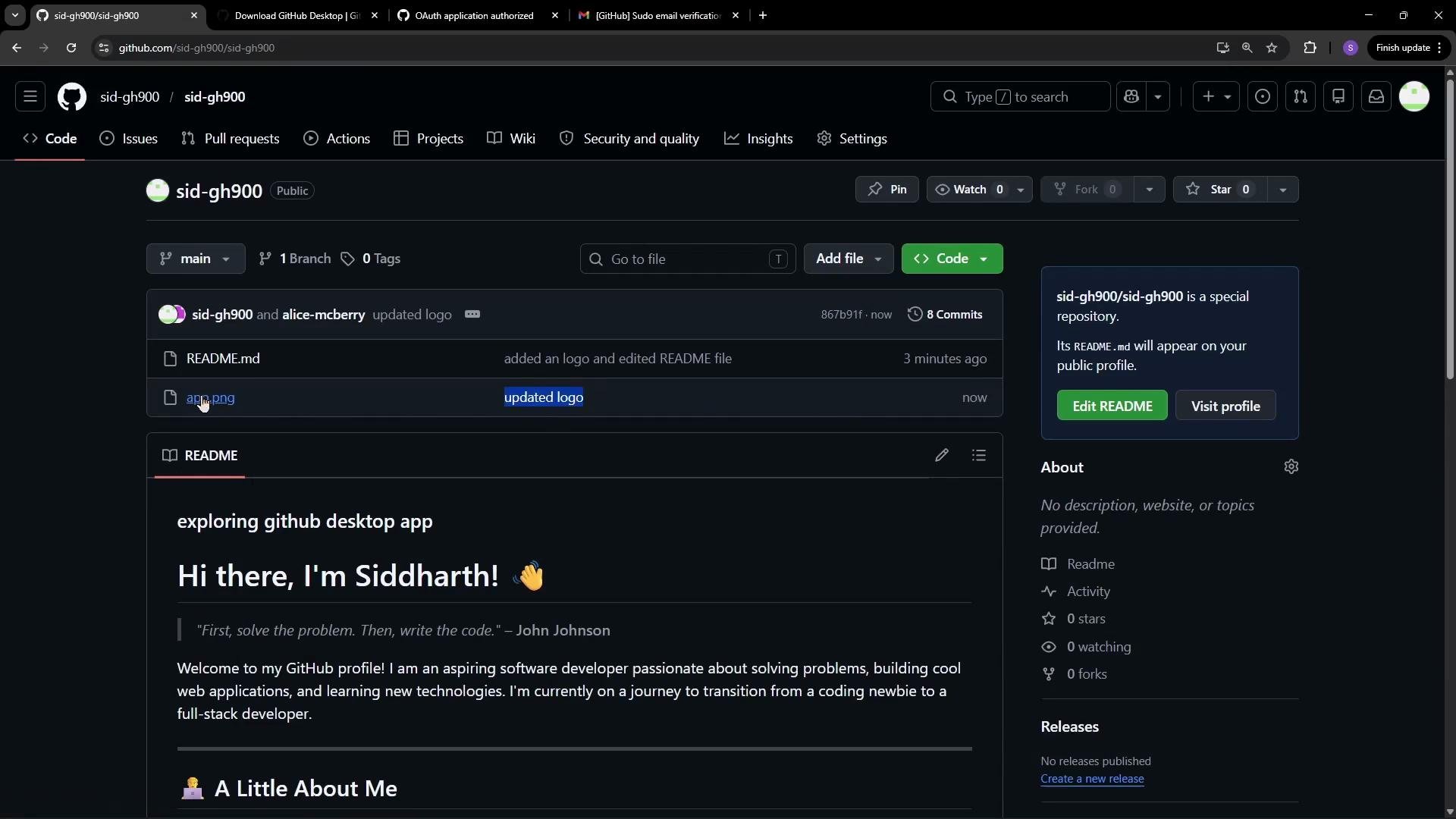
Task: Open the app.png file
Action: [211, 397]
